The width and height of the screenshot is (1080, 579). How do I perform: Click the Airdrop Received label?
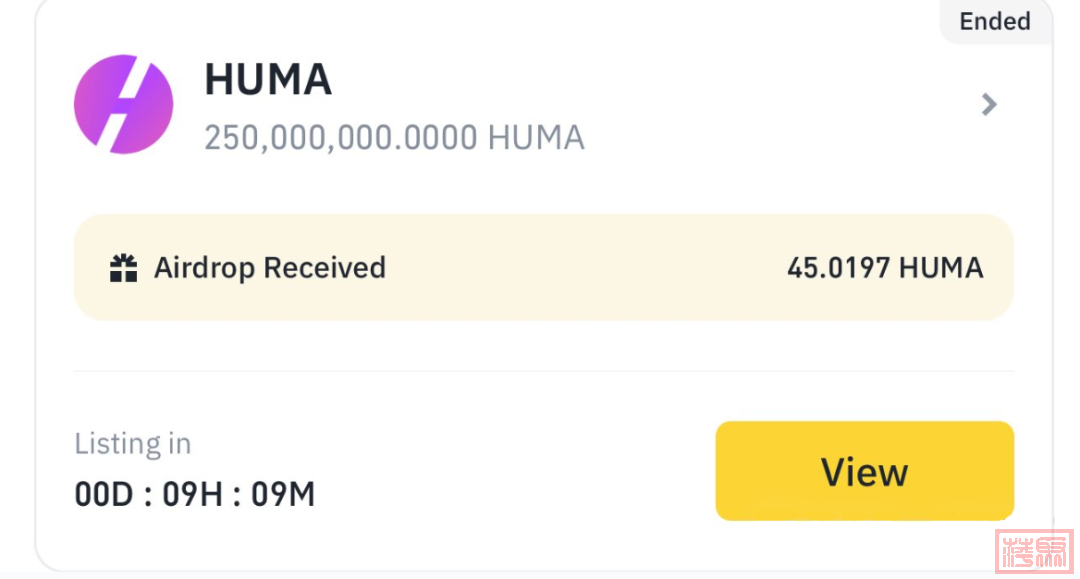click(269, 268)
